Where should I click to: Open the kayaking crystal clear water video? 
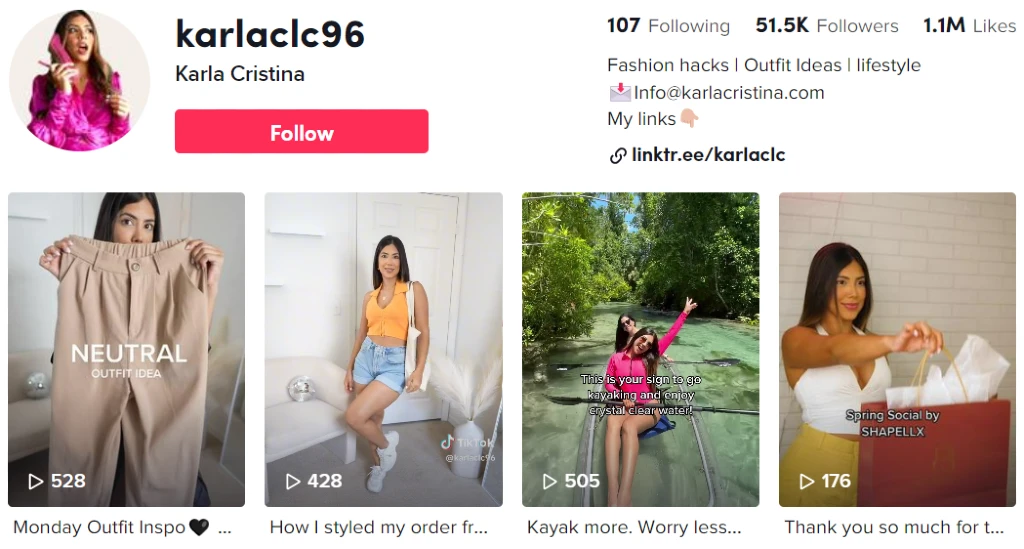(x=641, y=349)
